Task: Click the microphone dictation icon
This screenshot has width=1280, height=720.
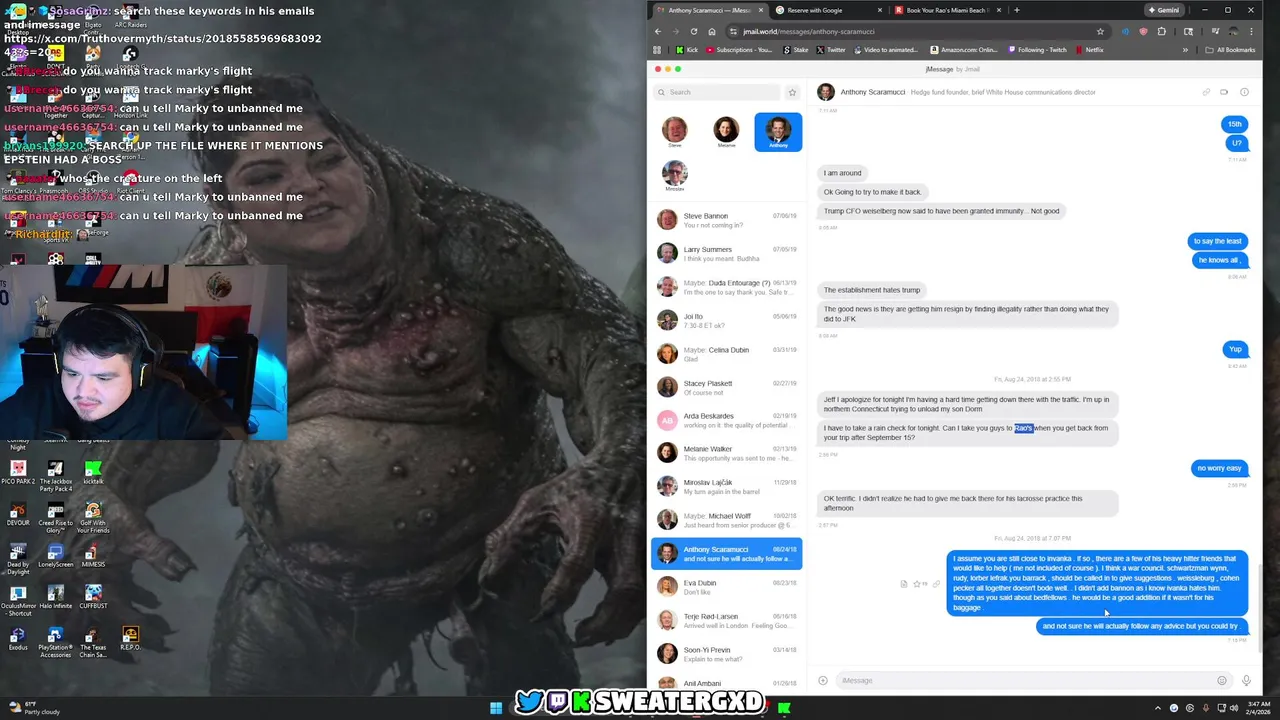Action: tap(1246, 680)
